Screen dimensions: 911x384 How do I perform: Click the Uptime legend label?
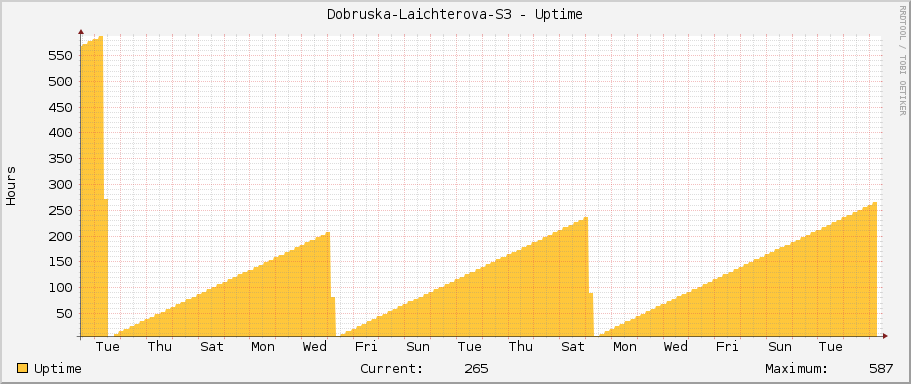58,369
